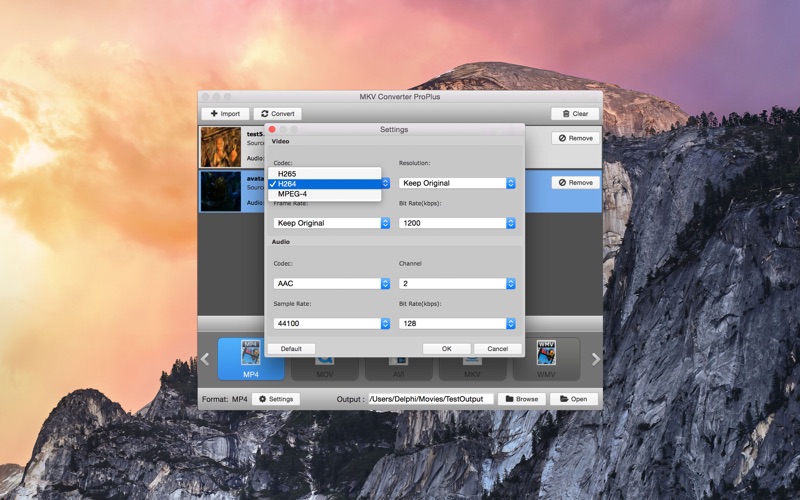Choose the AVI output format
This screenshot has width=800, height=500.
point(398,368)
